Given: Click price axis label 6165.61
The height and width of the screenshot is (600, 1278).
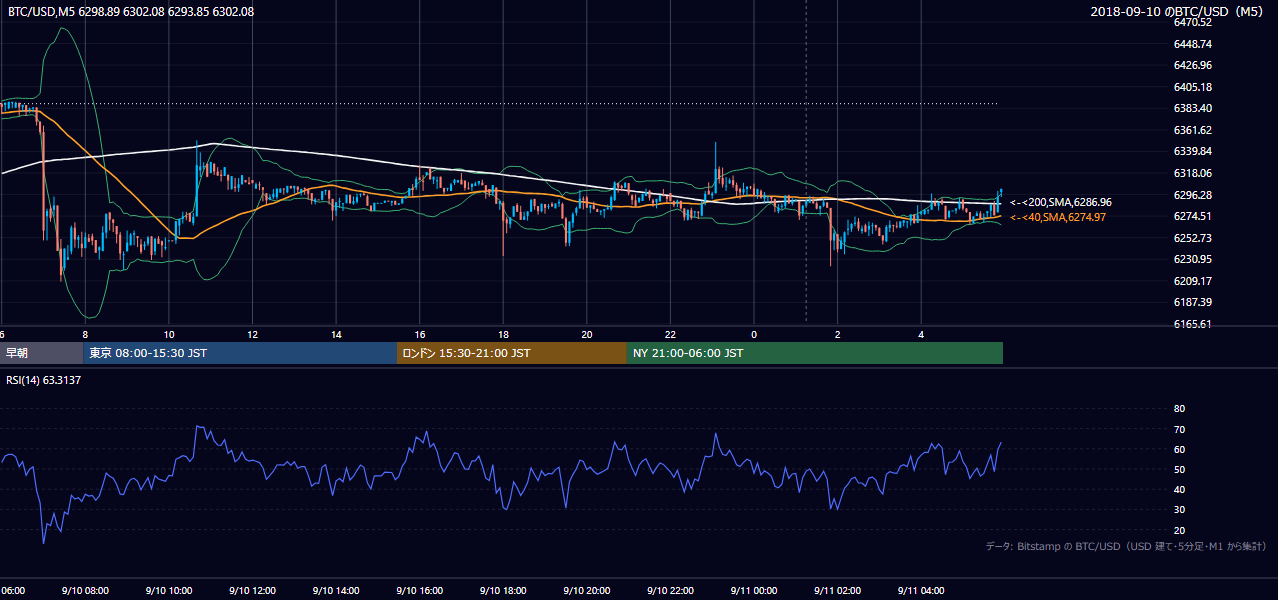Looking at the screenshot, I should tap(1193, 324).
